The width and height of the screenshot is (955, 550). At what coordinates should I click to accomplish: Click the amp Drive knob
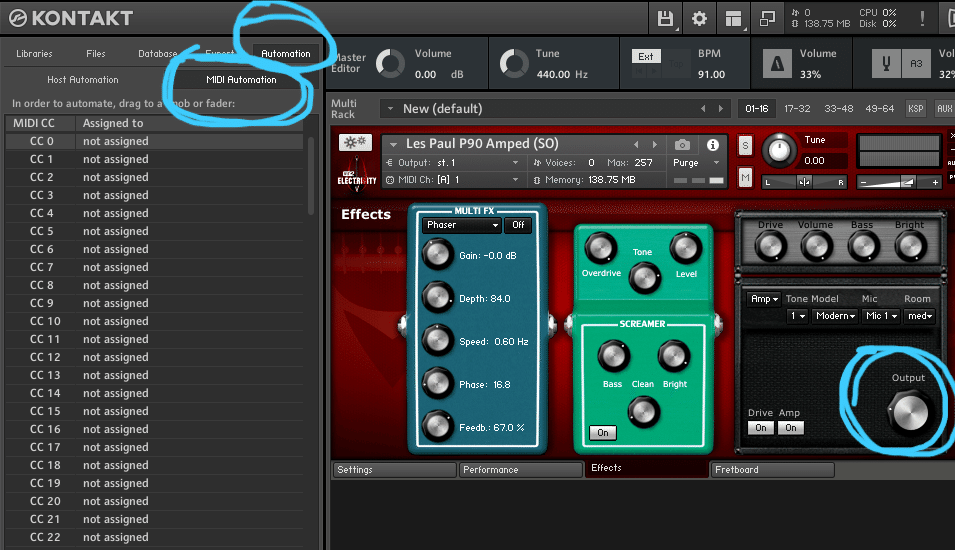coord(770,247)
